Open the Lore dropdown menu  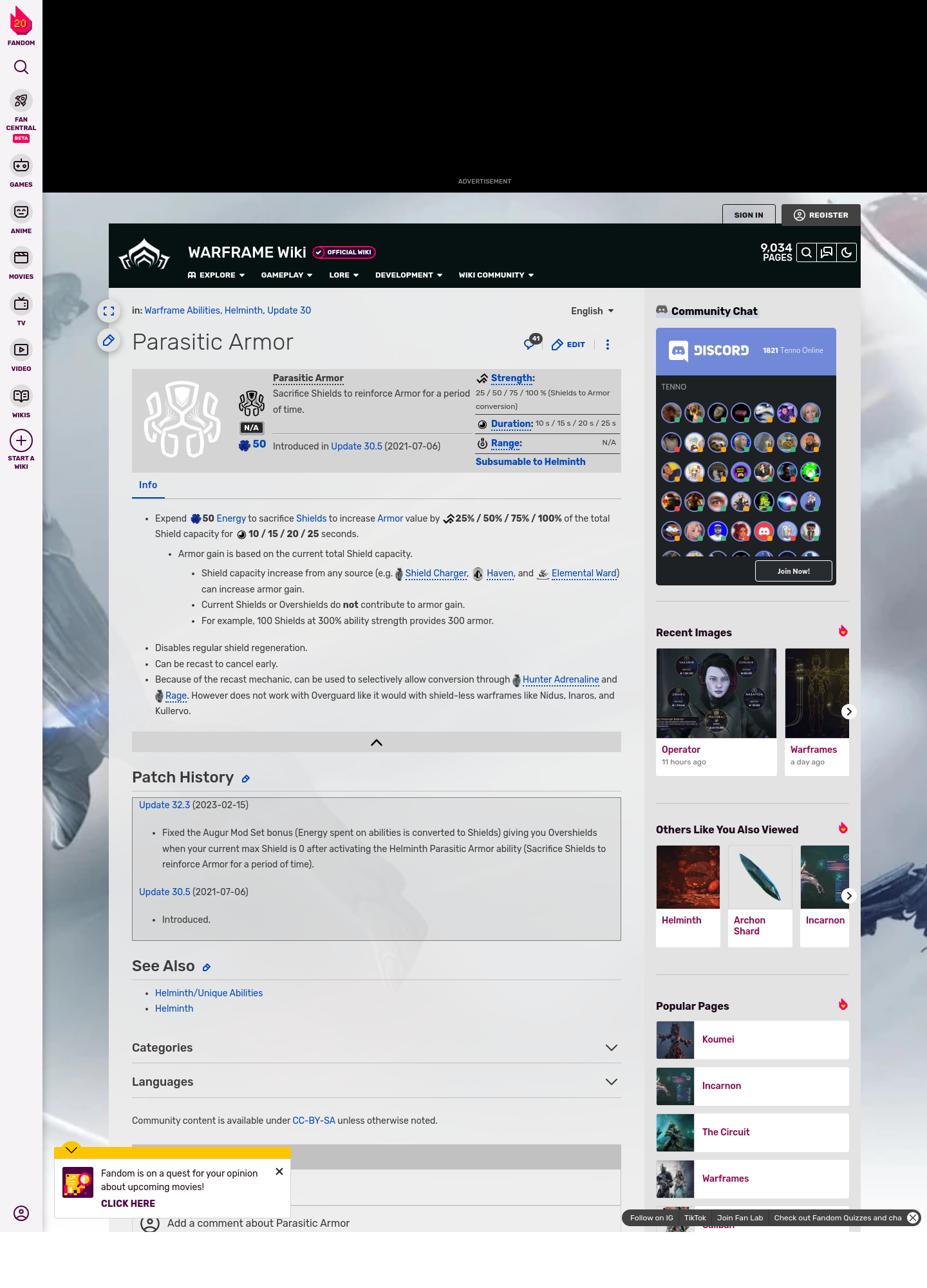pyautogui.click(x=344, y=275)
